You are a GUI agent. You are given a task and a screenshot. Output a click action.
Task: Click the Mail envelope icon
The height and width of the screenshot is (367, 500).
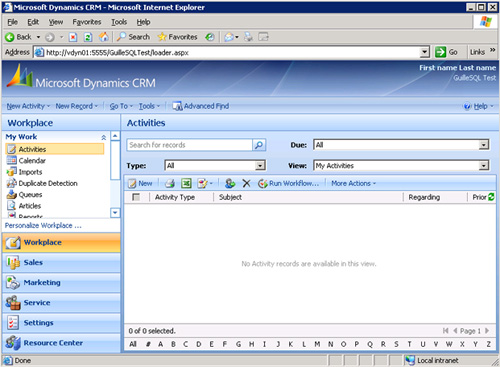coord(229,37)
